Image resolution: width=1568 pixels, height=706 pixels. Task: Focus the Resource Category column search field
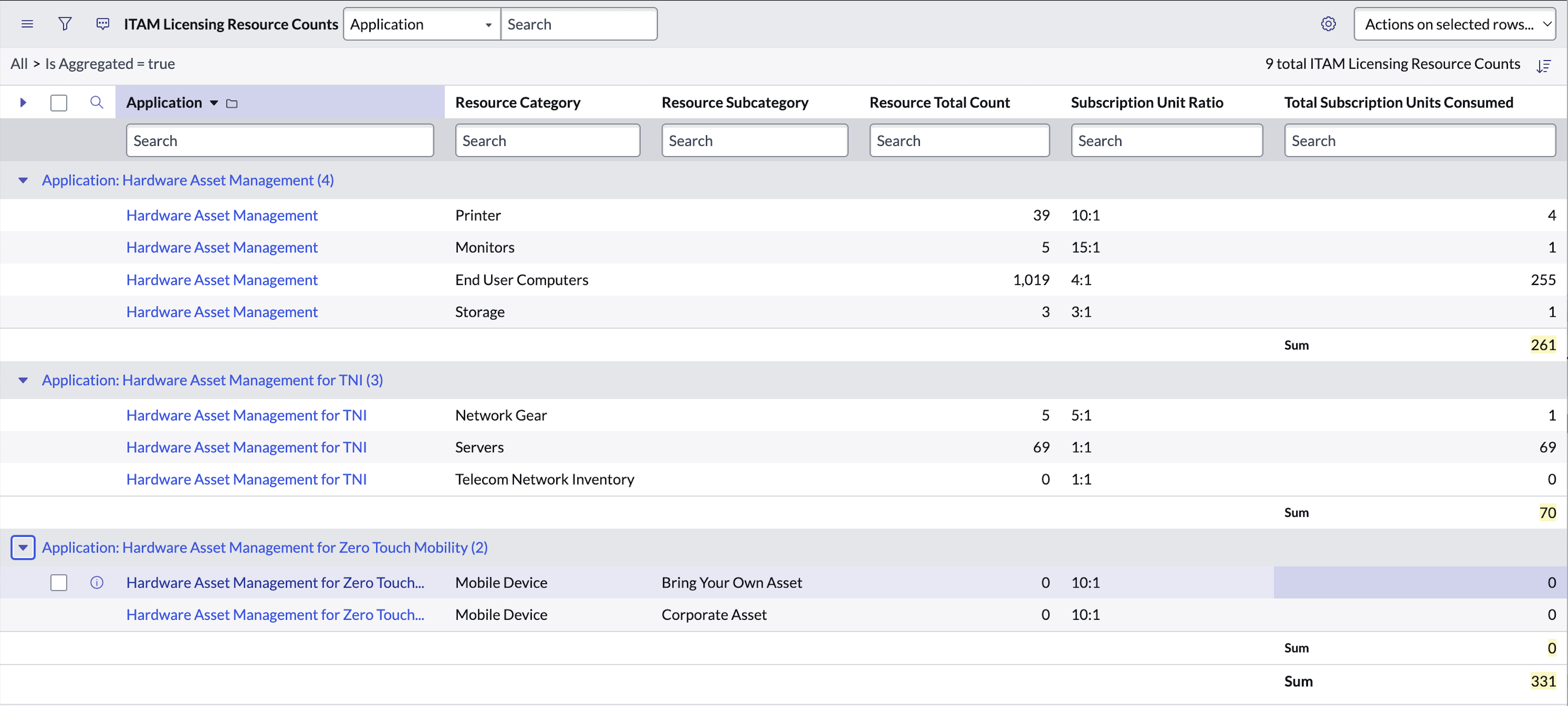click(x=548, y=141)
